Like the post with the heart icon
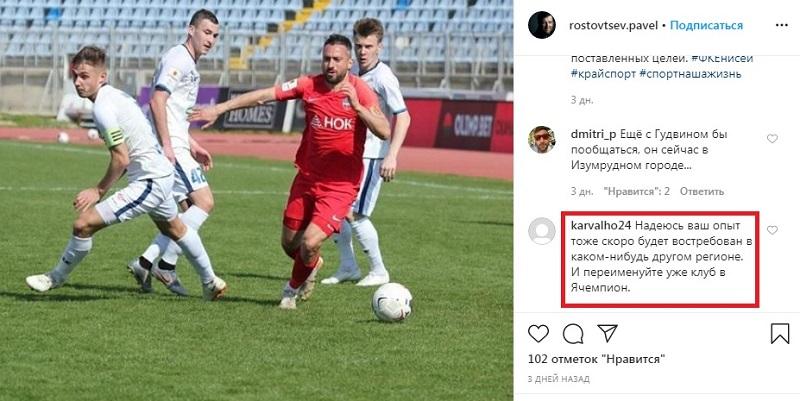This screenshot has height=401, width=800. tap(538, 334)
